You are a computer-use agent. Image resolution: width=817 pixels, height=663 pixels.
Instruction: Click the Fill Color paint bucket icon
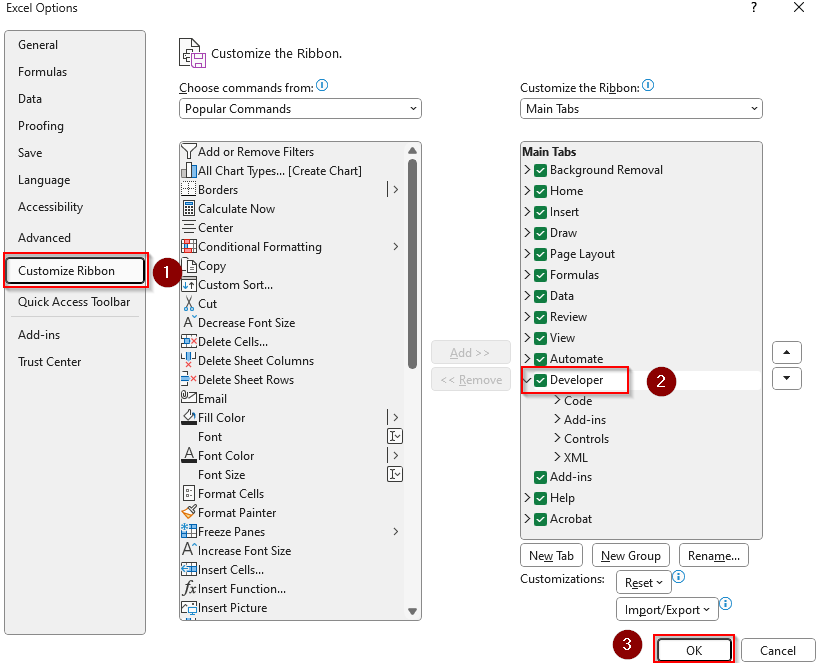pos(188,418)
